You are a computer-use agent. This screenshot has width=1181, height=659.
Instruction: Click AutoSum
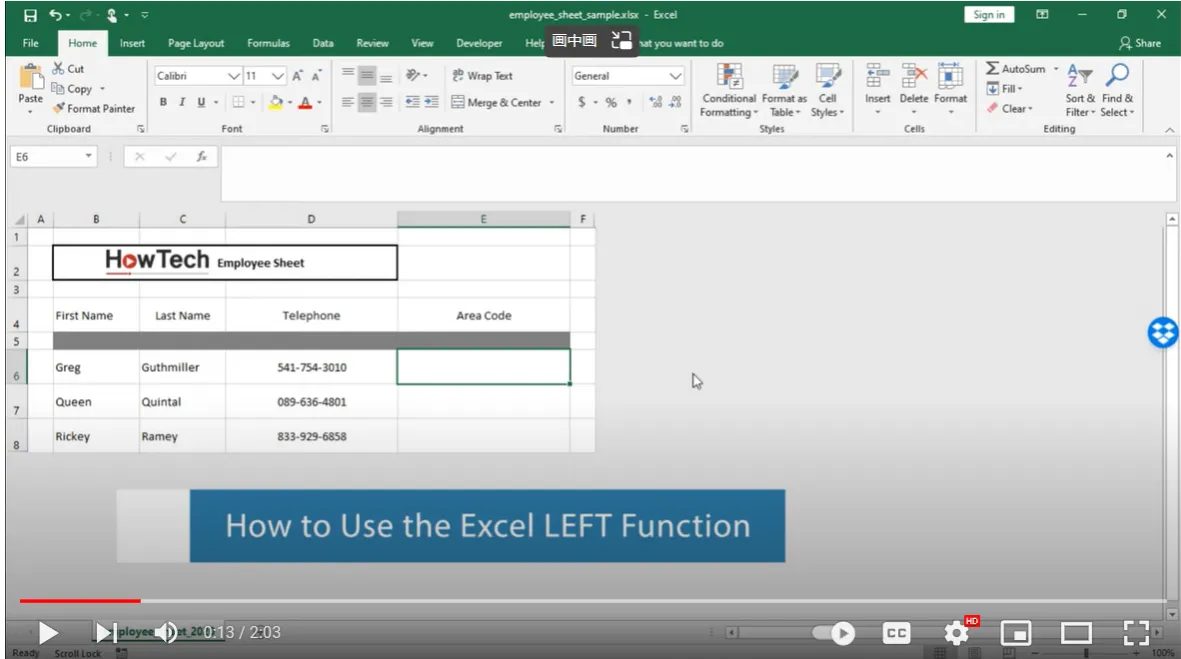pos(1015,69)
